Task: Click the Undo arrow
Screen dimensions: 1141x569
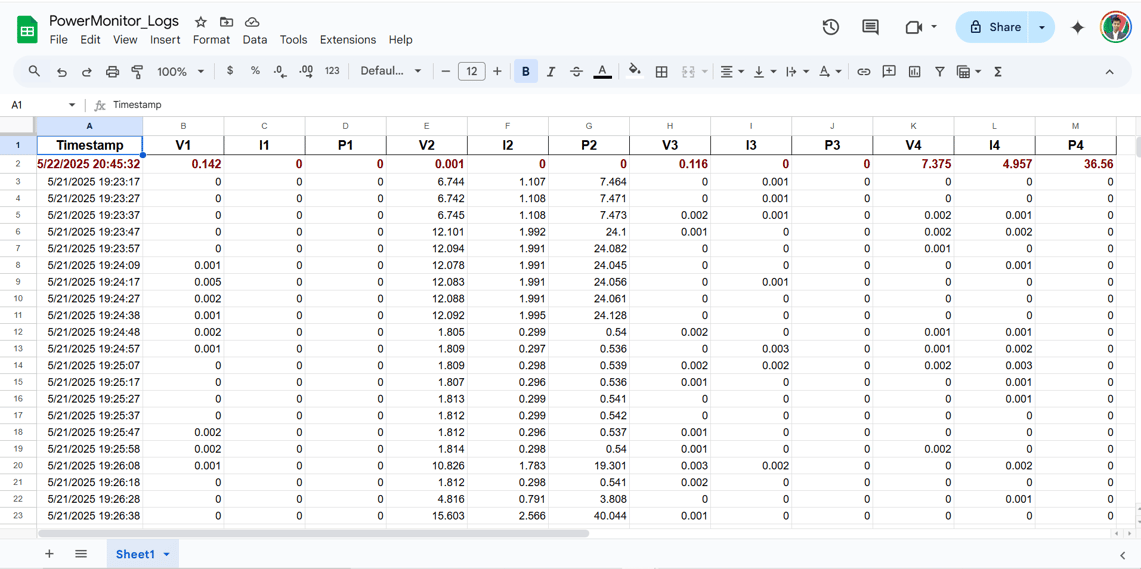Action: 62,71
